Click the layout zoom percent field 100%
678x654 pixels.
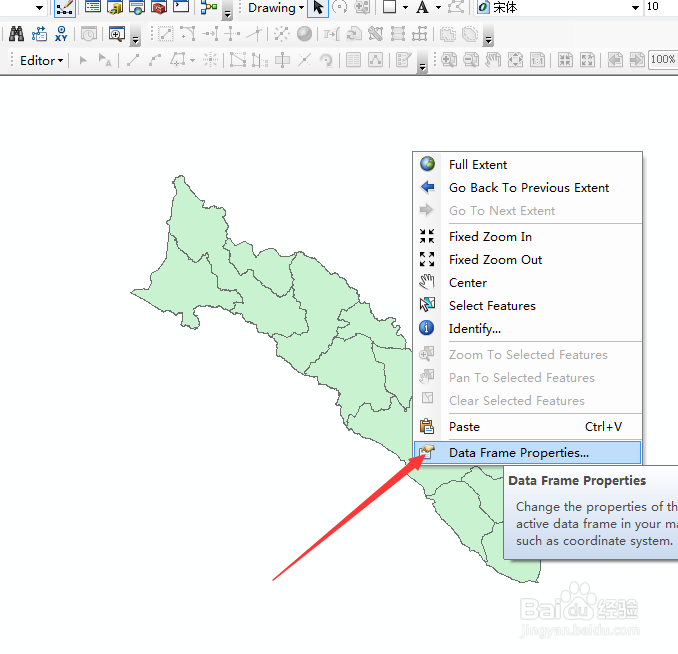pos(663,59)
